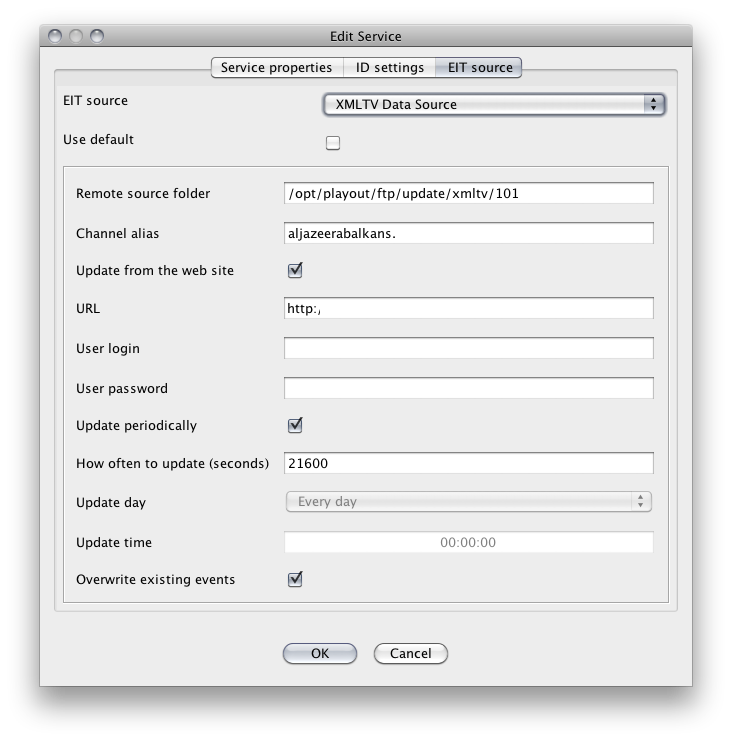The height and width of the screenshot is (741, 732).
Task: Open the ID settings tab
Action: pyautogui.click(x=389, y=68)
